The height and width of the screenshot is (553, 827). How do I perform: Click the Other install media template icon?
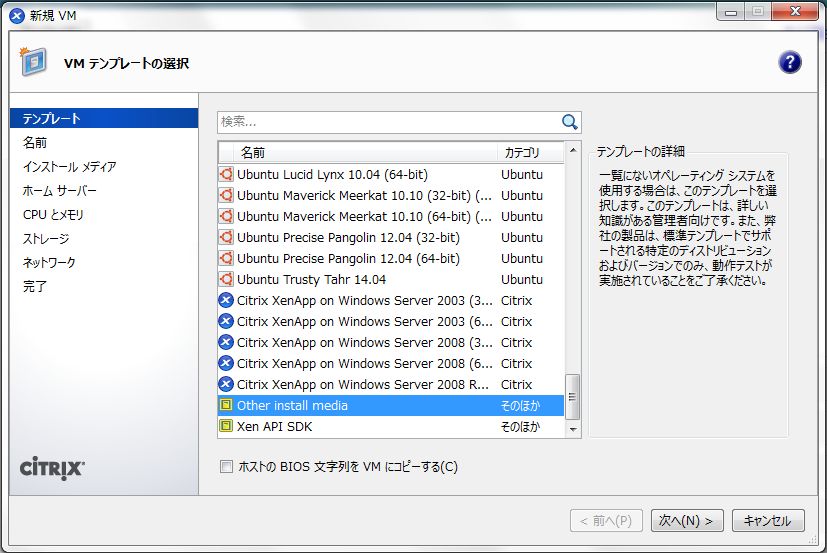coord(226,405)
